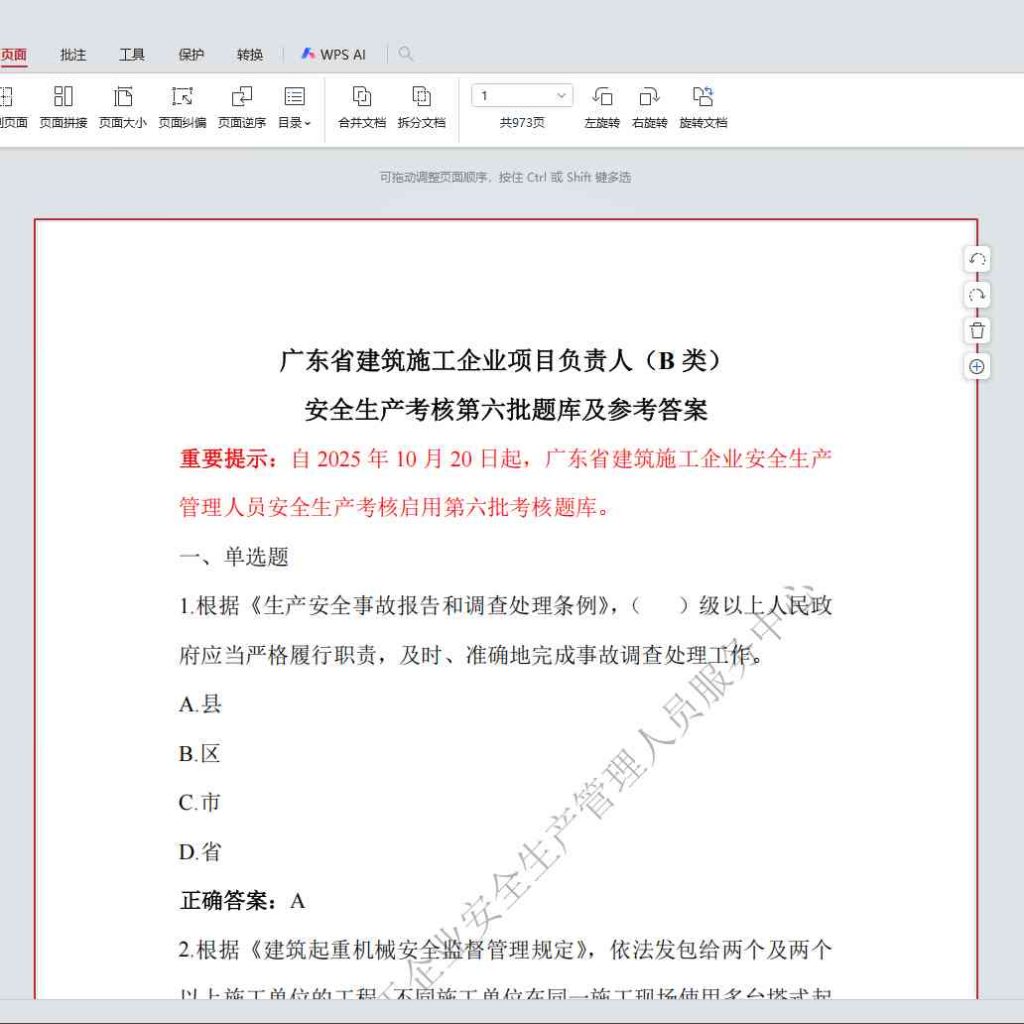1024x1024 pixels.
Task: Delete the page using the trash icon
Action: [977, 330]
